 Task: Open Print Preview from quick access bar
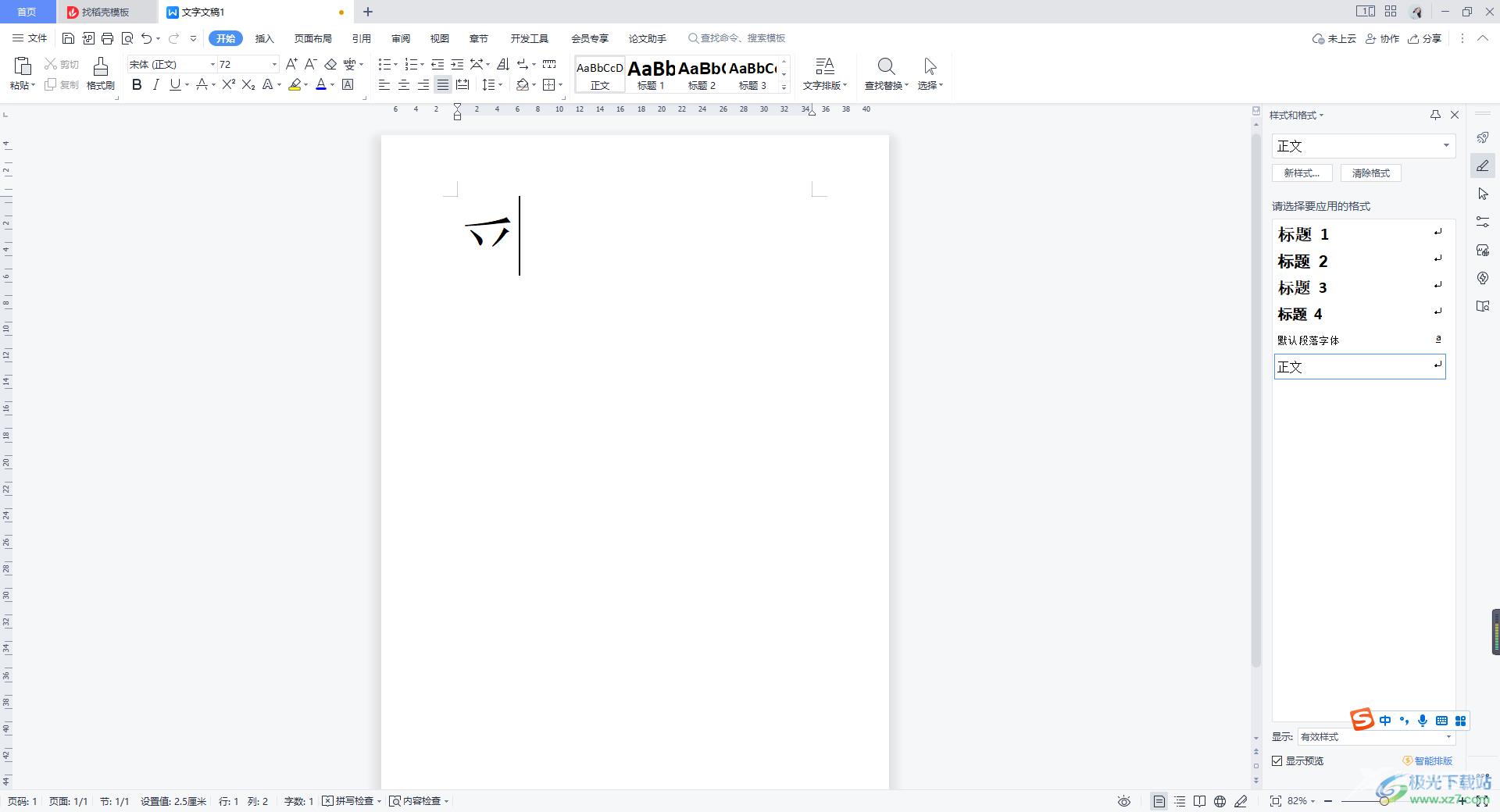pyautogui.click(x=127, y=38)
